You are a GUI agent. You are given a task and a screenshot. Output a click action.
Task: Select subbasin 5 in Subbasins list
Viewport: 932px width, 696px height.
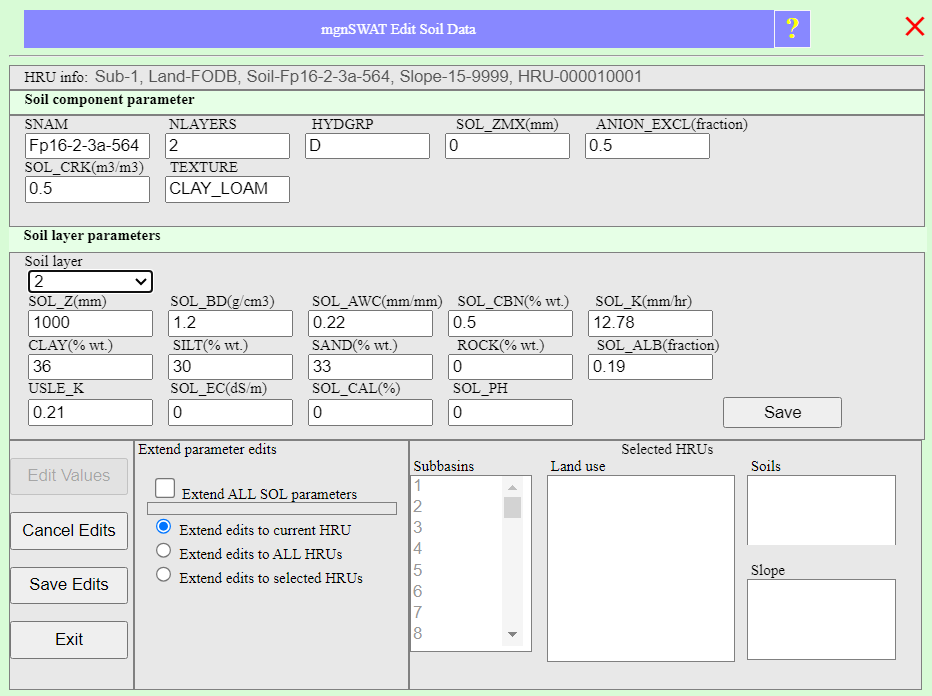point(456,570)
